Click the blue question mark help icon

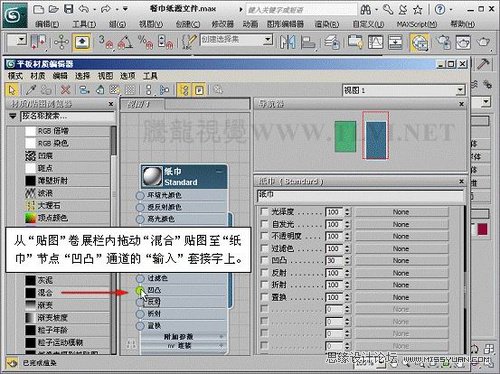coord(440,10)
